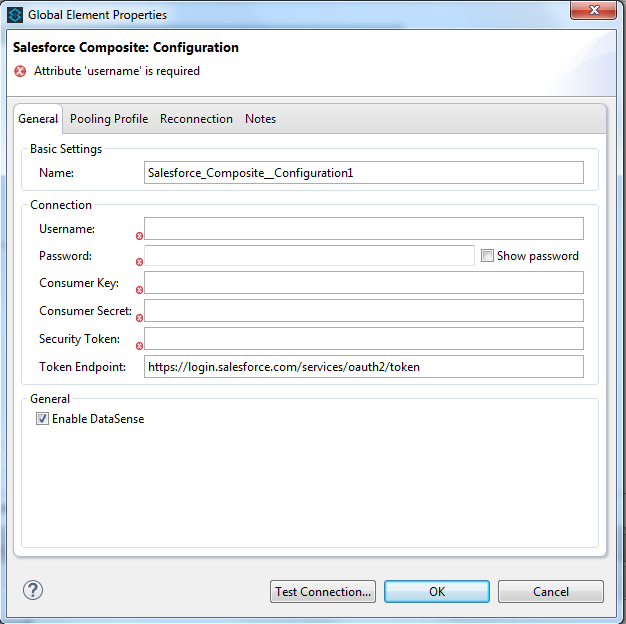Click the red error icon beside the Username field
Image resolution: width=626 pixels, height=624 pixels.
[x=139, y=236]
